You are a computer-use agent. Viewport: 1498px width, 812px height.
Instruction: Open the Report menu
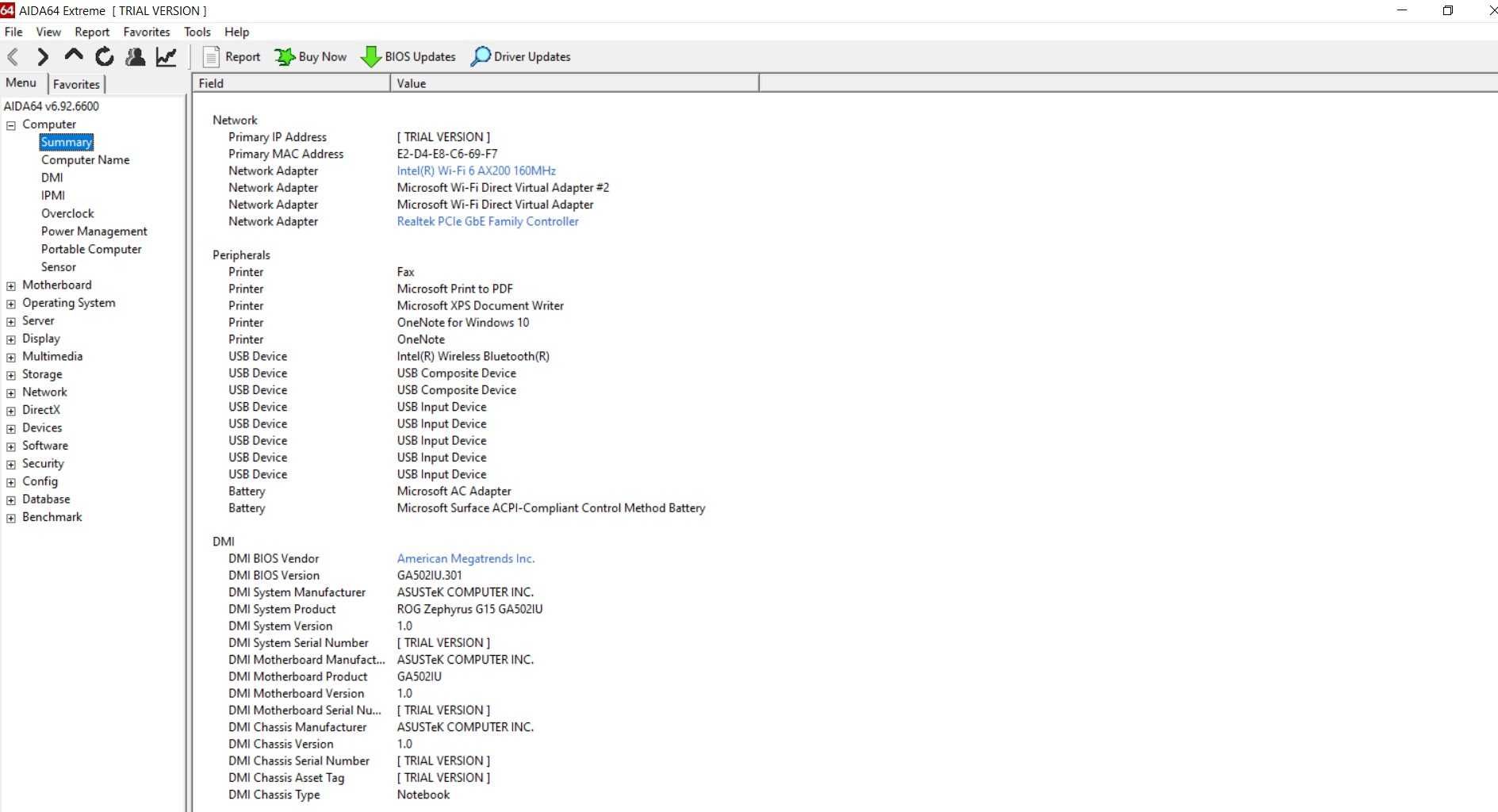pos(92,32)
